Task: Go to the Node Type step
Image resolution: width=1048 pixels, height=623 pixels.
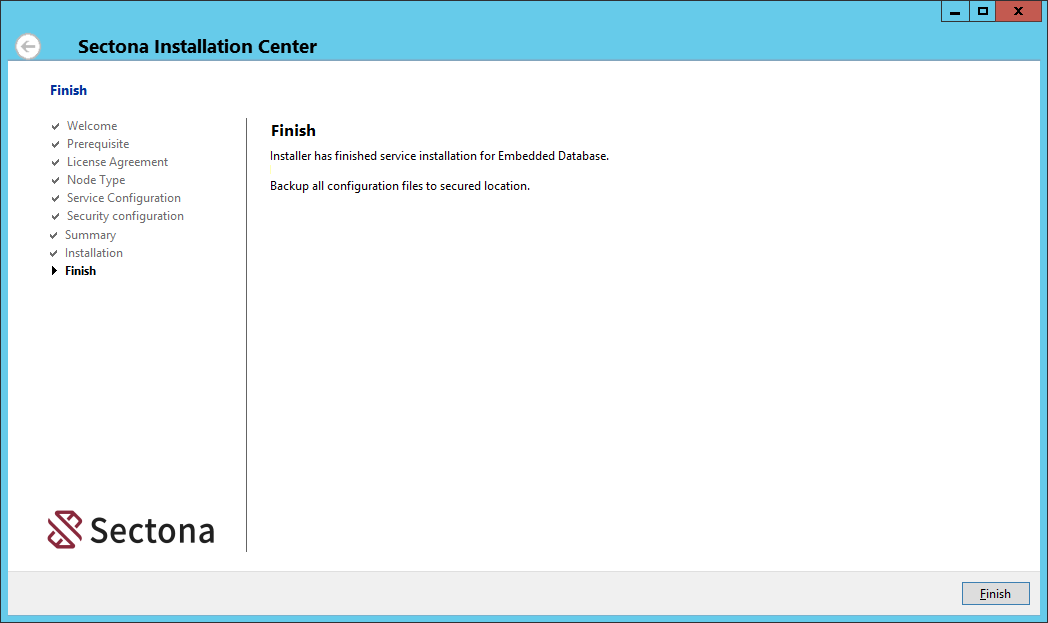Action: (x=96, y=180)
